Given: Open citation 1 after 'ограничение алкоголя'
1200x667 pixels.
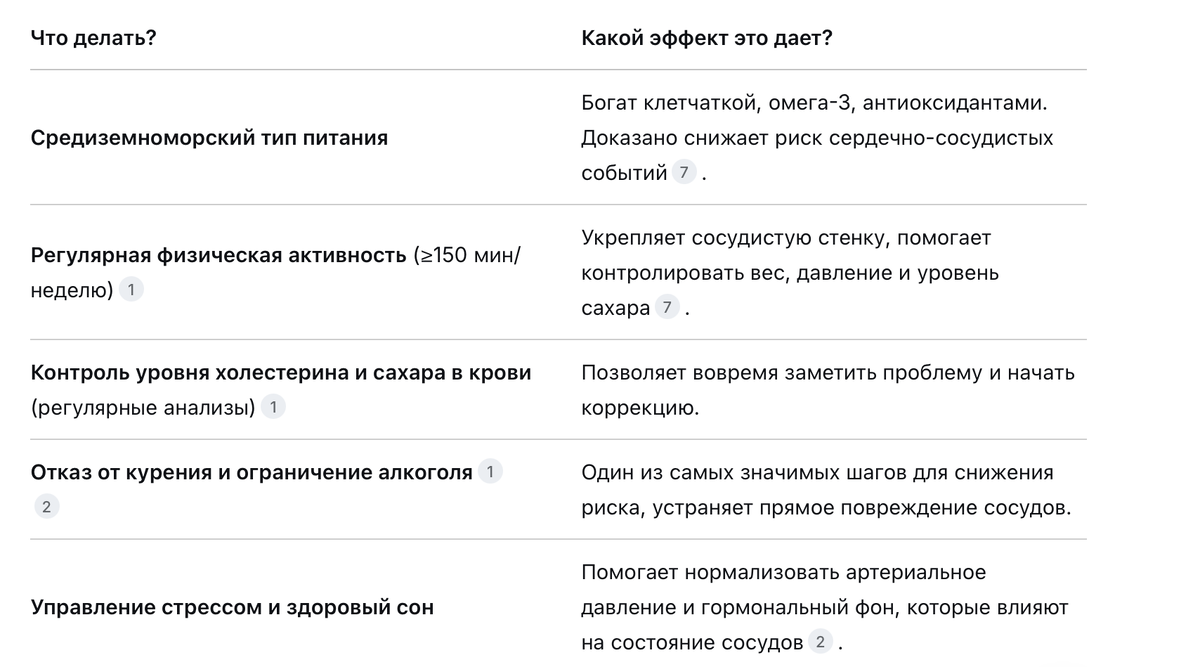Looking at the screenshot, I should click(490, 472).
